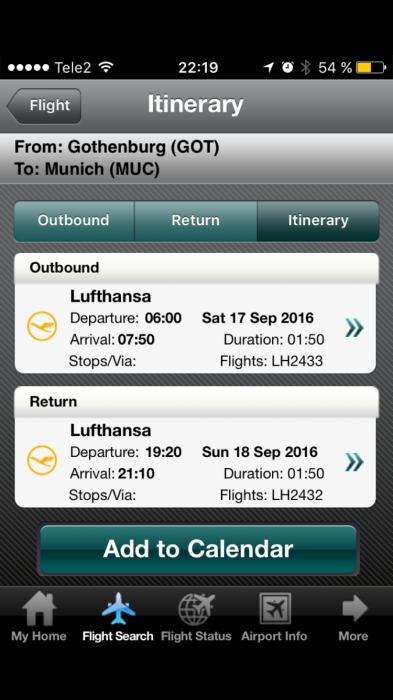
Task: Open the My Home tab icon
Action: pyautogui.click(x=39, y=608)
